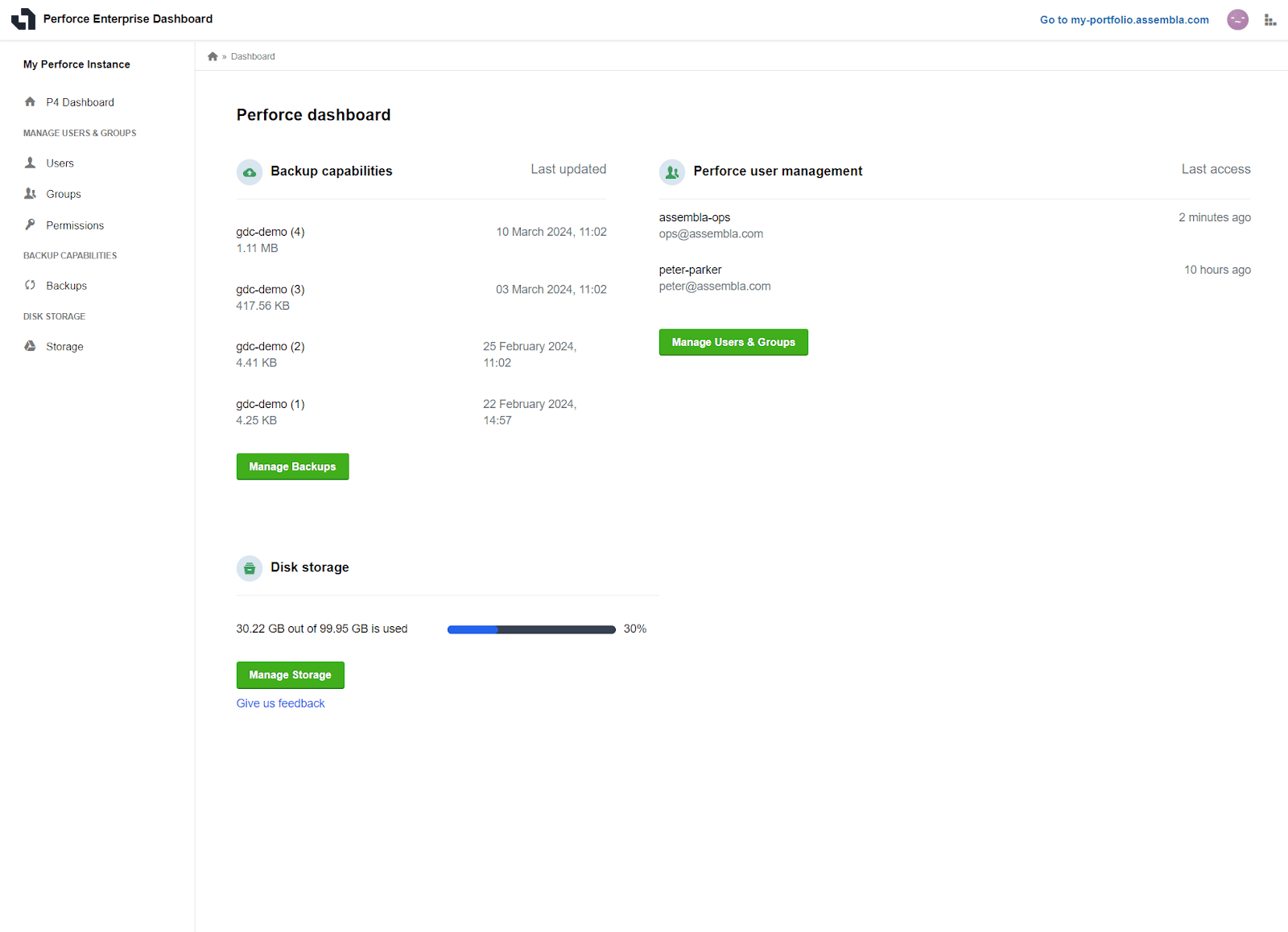Open the Permissions menu item
Image resolution: width=1288 pixels, height=932 pixels.
click(x=75, y=225)
